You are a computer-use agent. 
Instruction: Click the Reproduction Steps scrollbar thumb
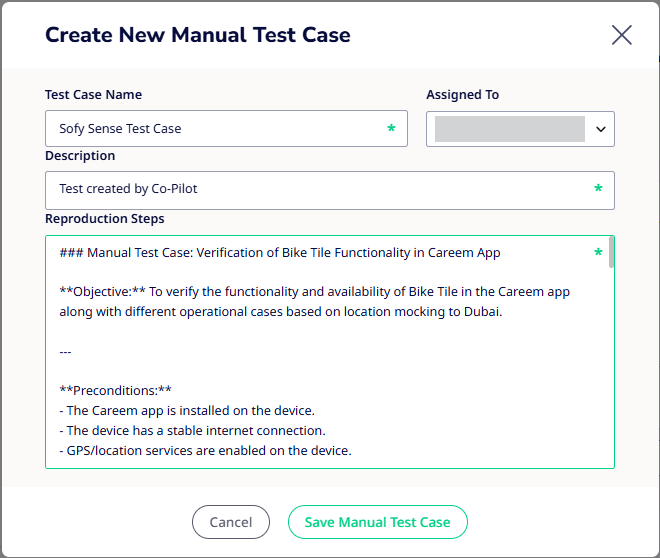[x=611, y=252]
